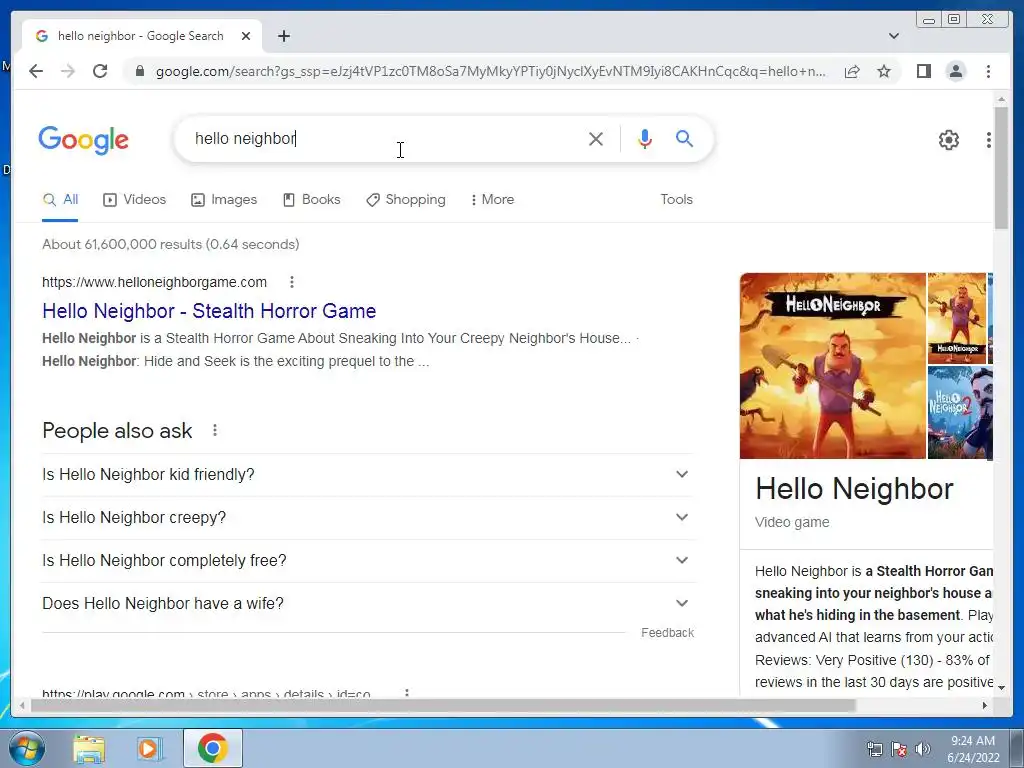Viewport: 1024px width, 768px height.
Task: Switch to the Shopping tab
Action: [x=406, y=200]
